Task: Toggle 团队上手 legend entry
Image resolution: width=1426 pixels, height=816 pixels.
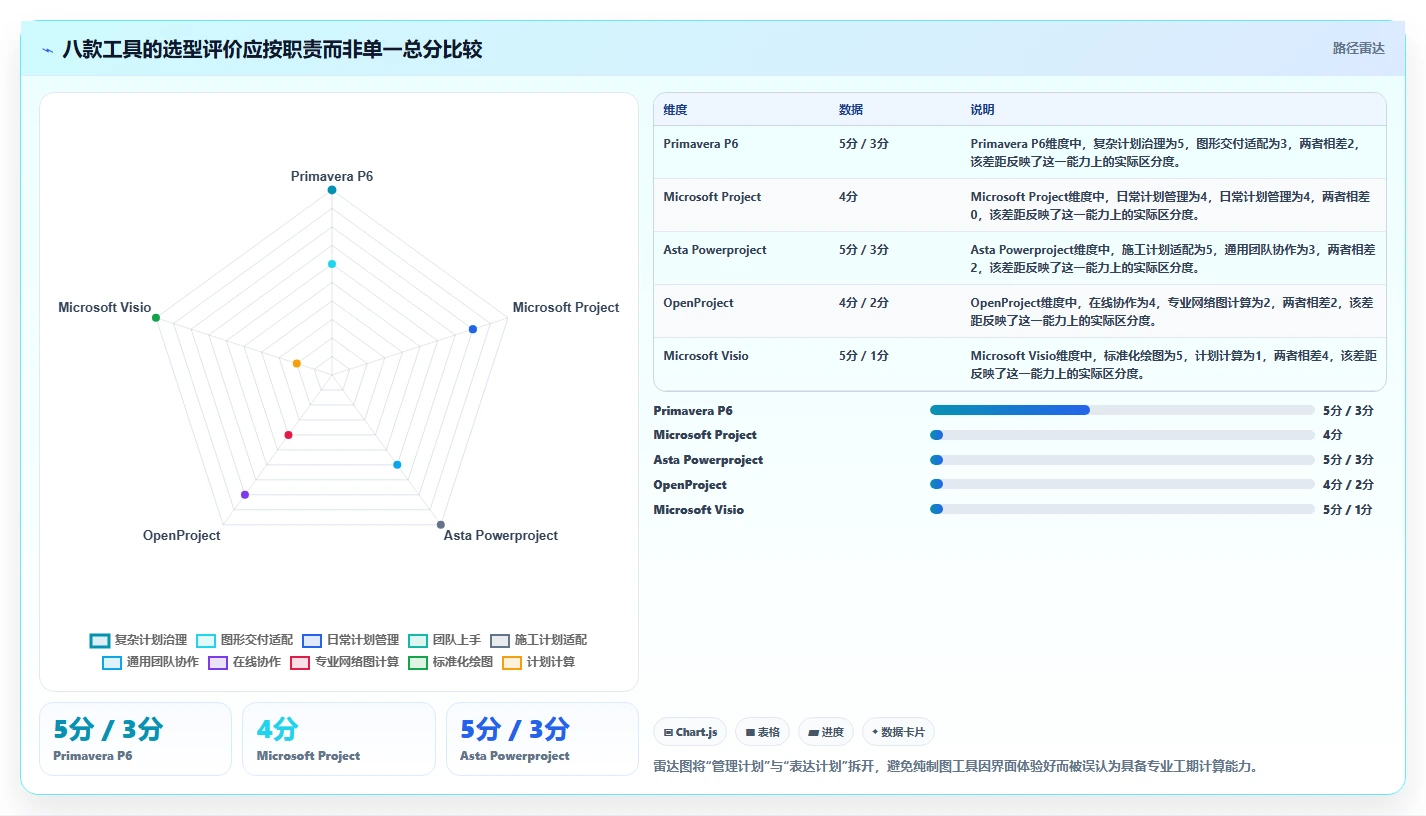Action: coord(444,640)
